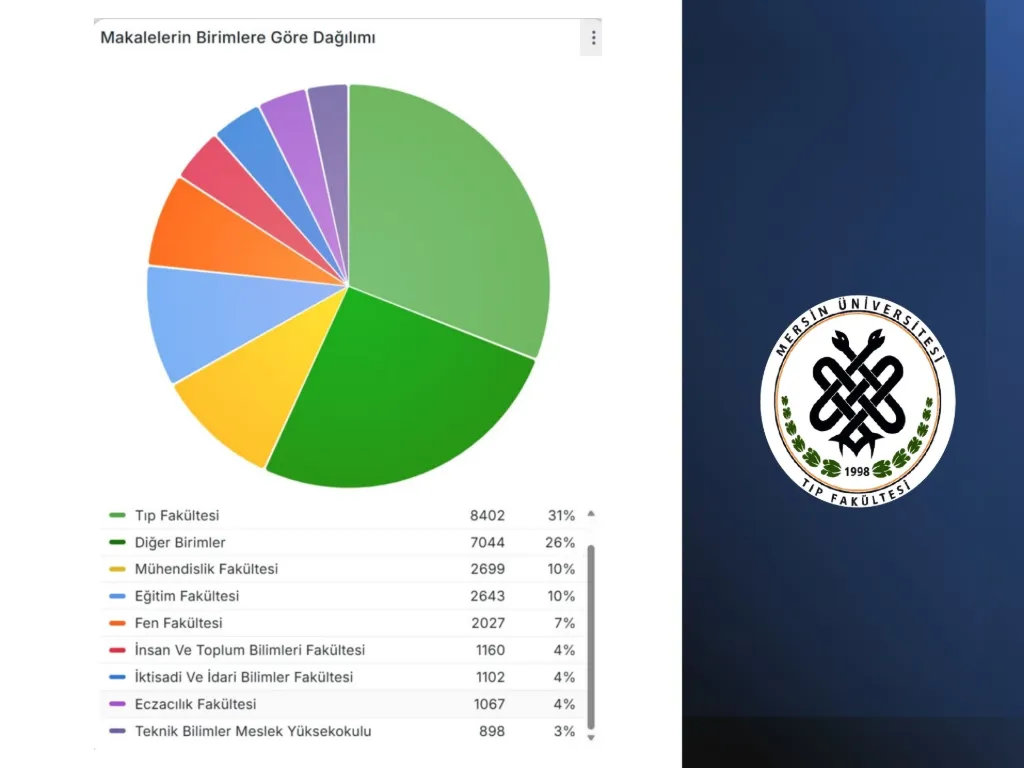The height and width of the screenshot is (768, 1024).
Task: Select İnsan Ve Toplum Bilimleri Fakültesi label
Action: [249, 650]
